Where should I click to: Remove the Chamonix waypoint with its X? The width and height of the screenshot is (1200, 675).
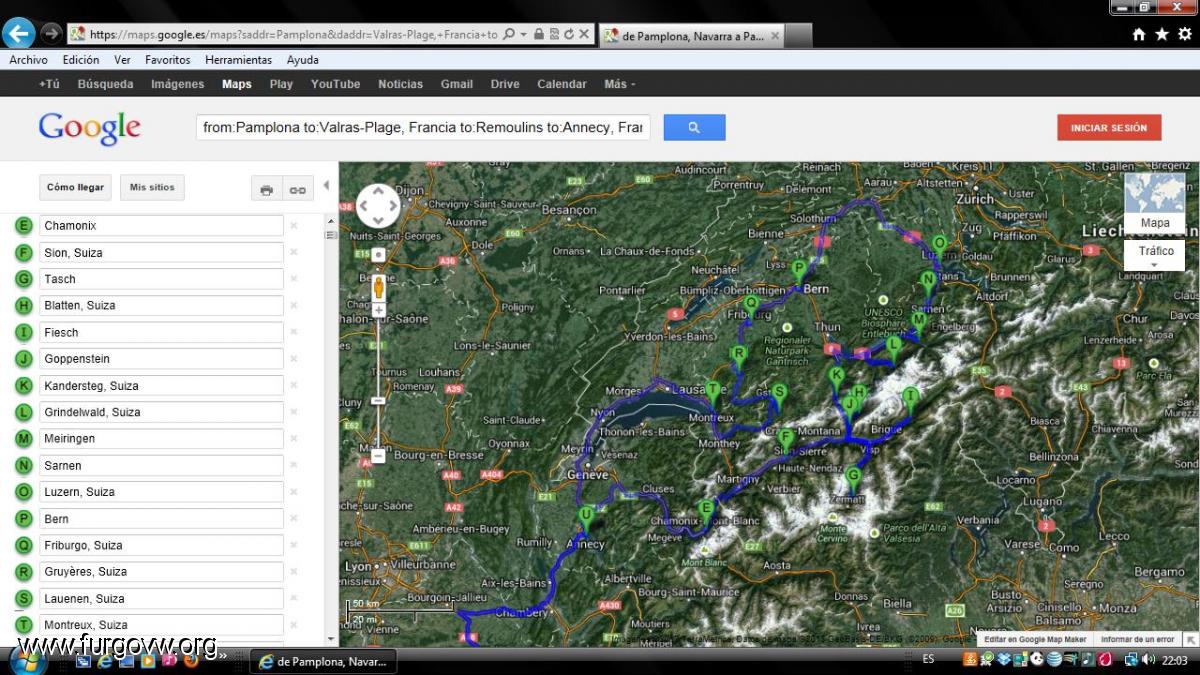point(294,226)
